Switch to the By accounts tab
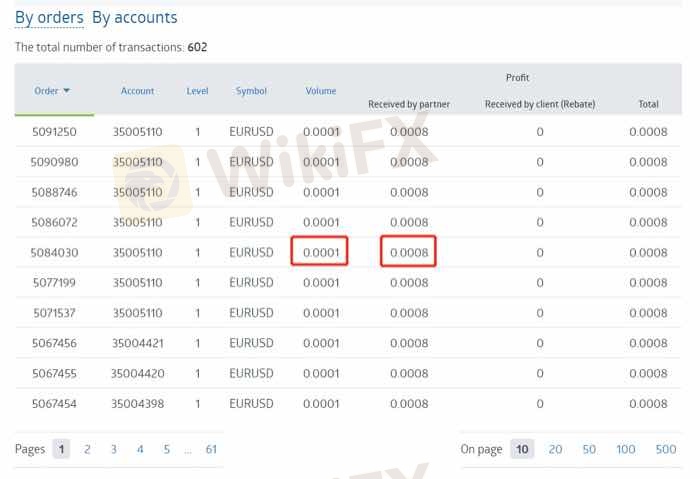Image resolution: width=700 pixels, height=479 pixels. pos(134,17)
